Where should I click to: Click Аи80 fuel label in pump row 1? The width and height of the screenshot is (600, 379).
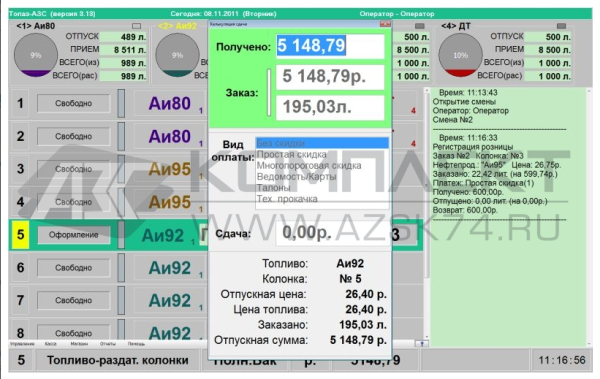pos(170,103)
